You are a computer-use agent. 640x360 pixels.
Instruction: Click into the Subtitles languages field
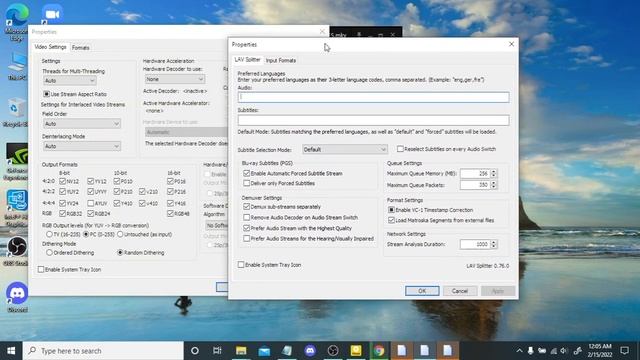click(373, 120)
